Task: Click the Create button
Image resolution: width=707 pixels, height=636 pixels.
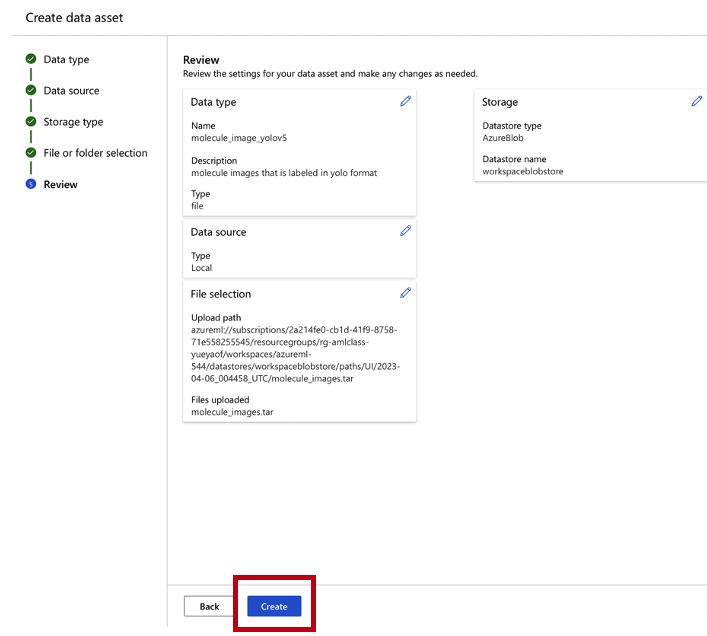Action: [274, 606]
